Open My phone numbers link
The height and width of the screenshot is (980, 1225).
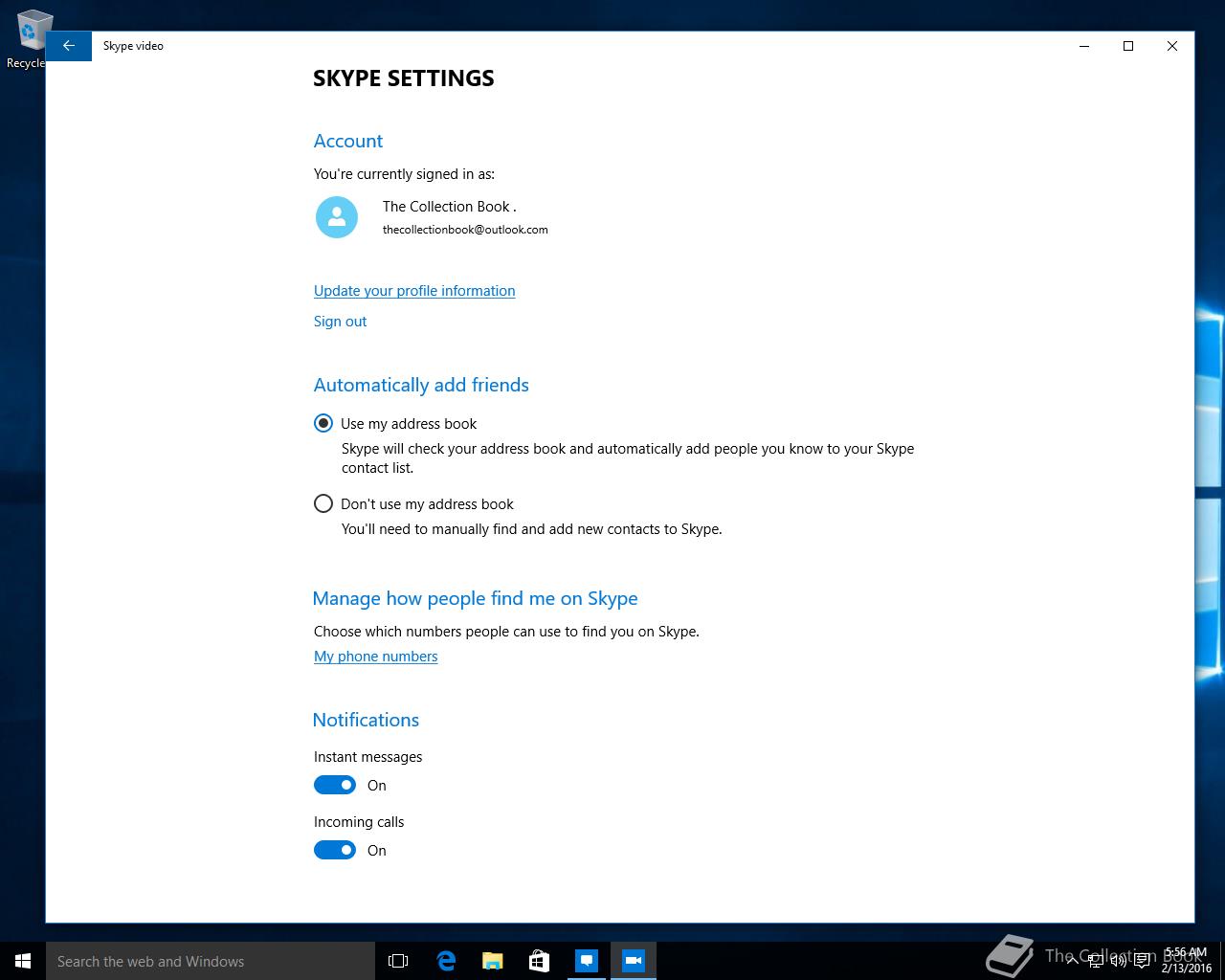[376, 657]
